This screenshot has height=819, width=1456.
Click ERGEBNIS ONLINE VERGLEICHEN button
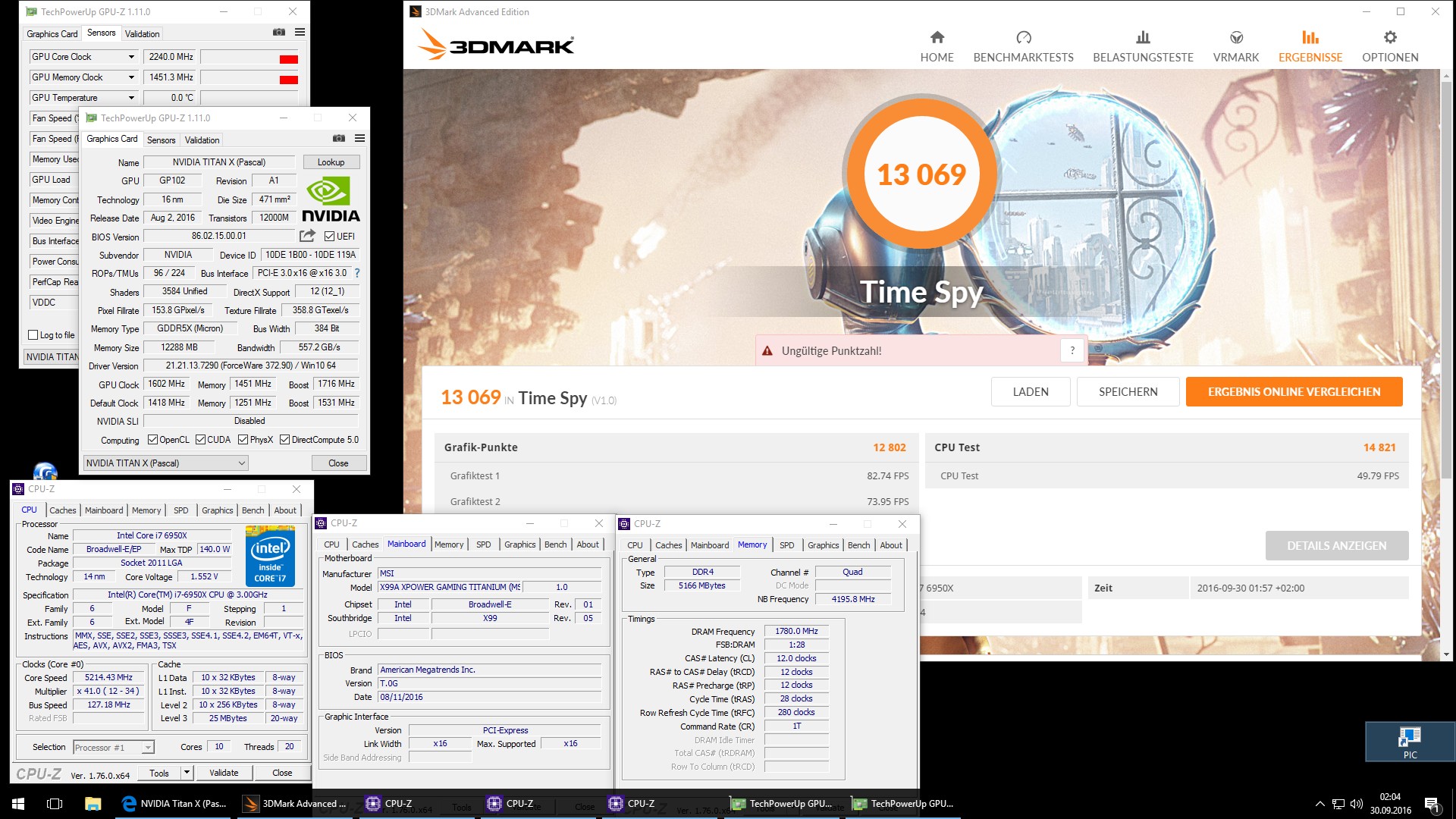1294,392
